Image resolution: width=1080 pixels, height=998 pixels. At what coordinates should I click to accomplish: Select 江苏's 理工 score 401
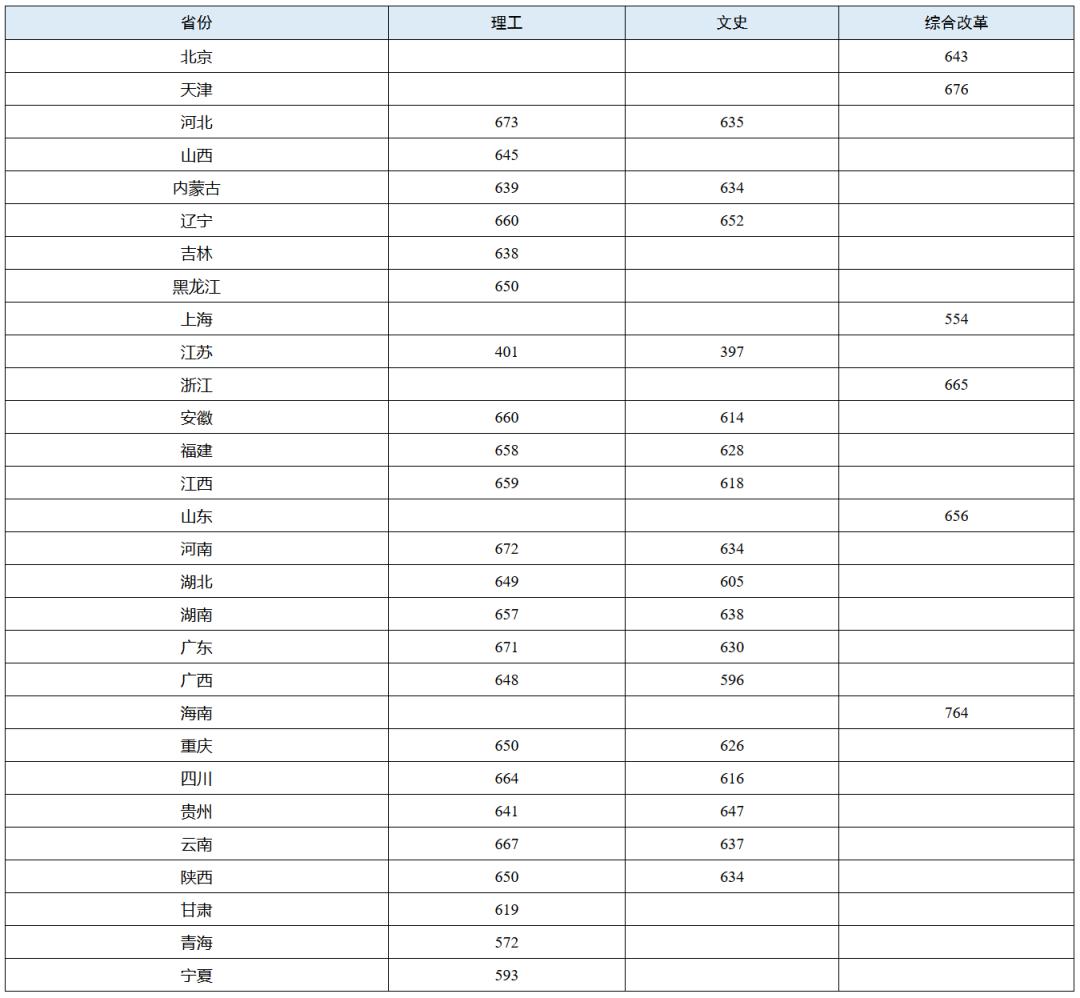click(506, 352)
